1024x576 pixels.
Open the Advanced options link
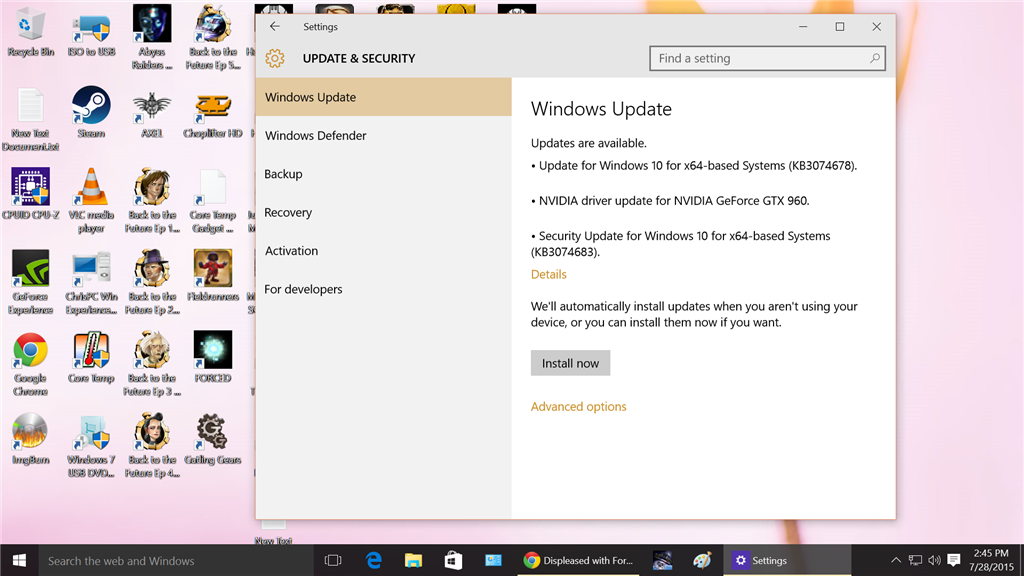point(579,406)
